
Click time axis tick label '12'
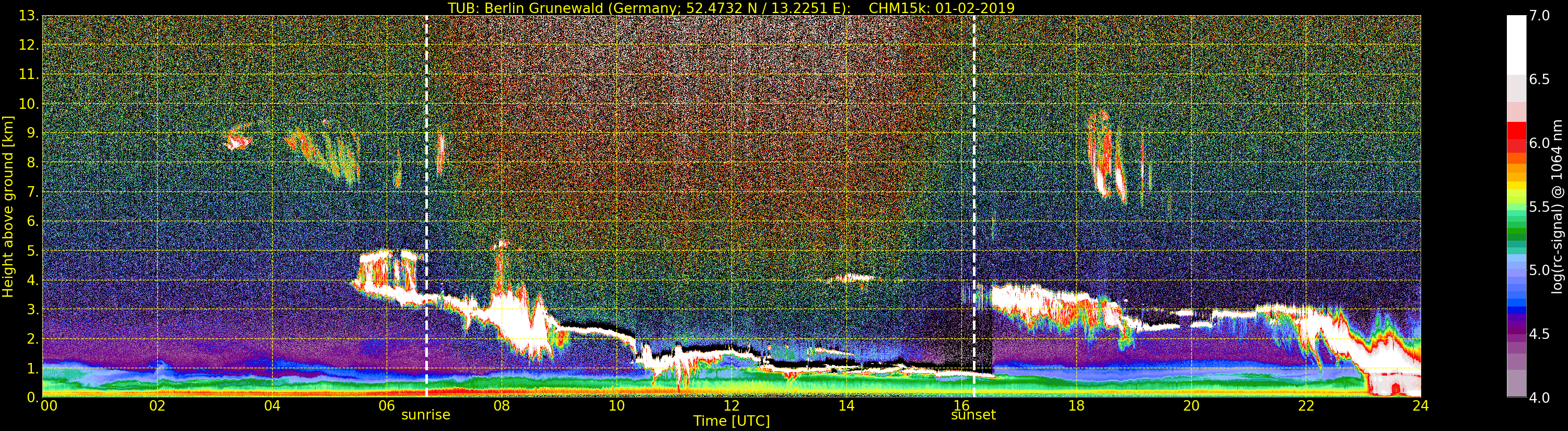pos(731,406)
